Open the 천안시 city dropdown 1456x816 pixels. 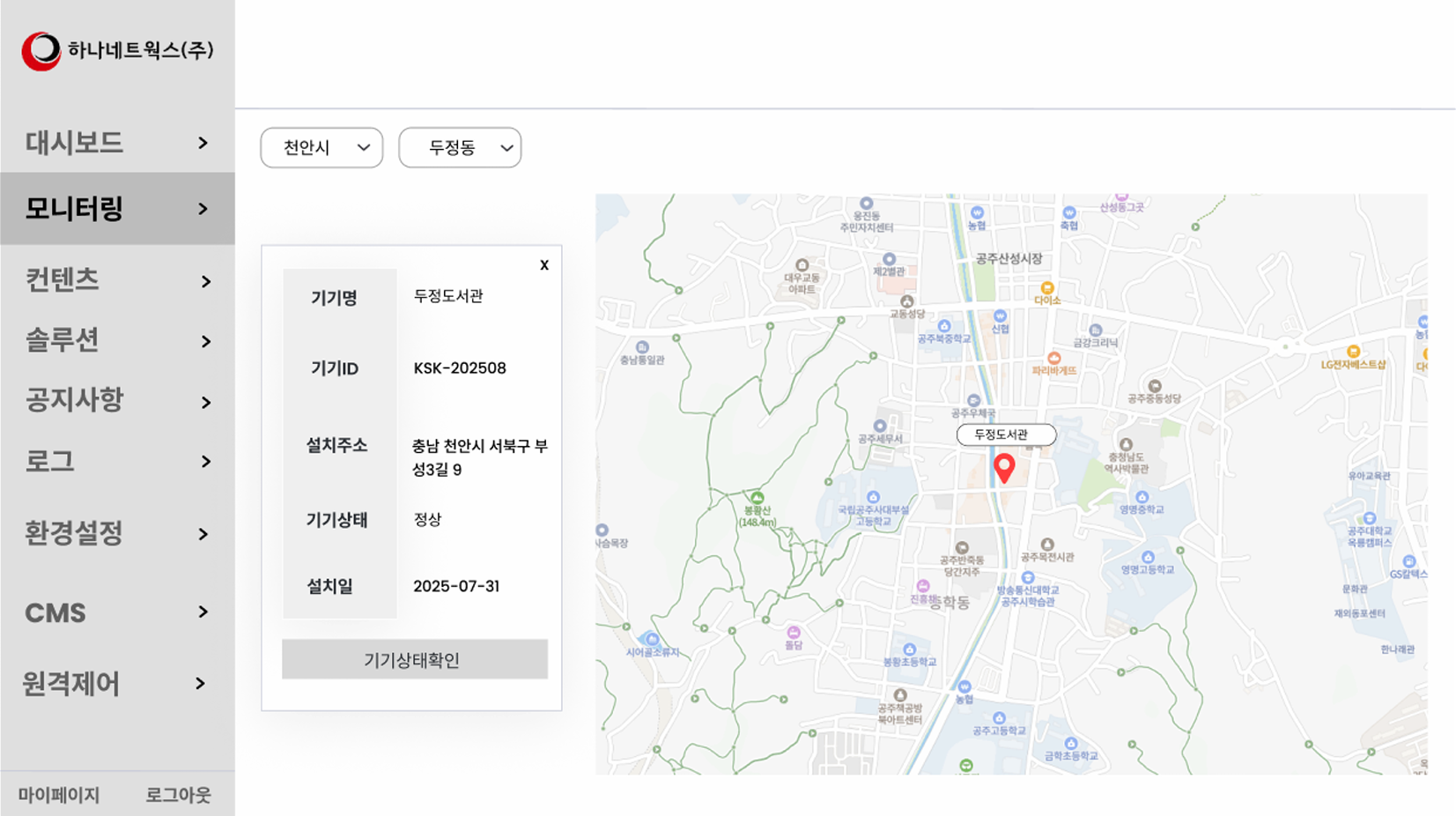[x=322, y=148]
